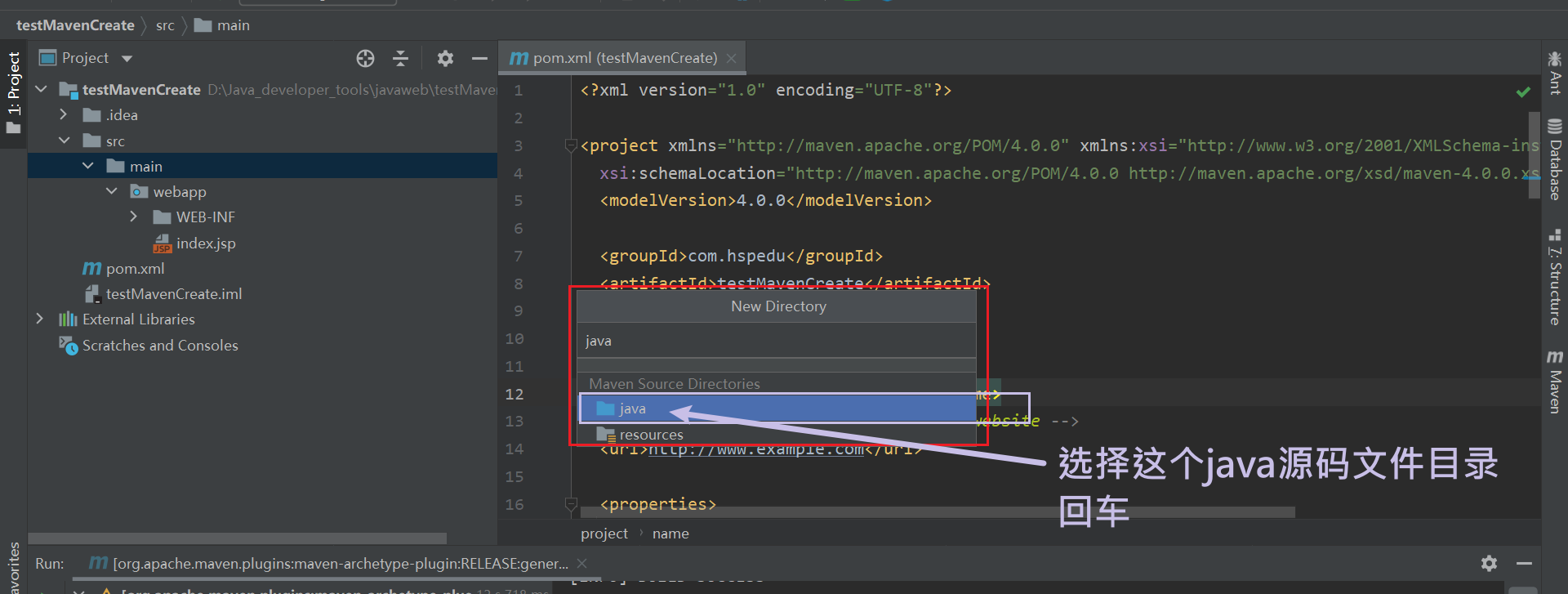The height and width of the screenshot is (594, 1568).
Task: Expand the WEB-INF folder
Action: click(134, 217)
